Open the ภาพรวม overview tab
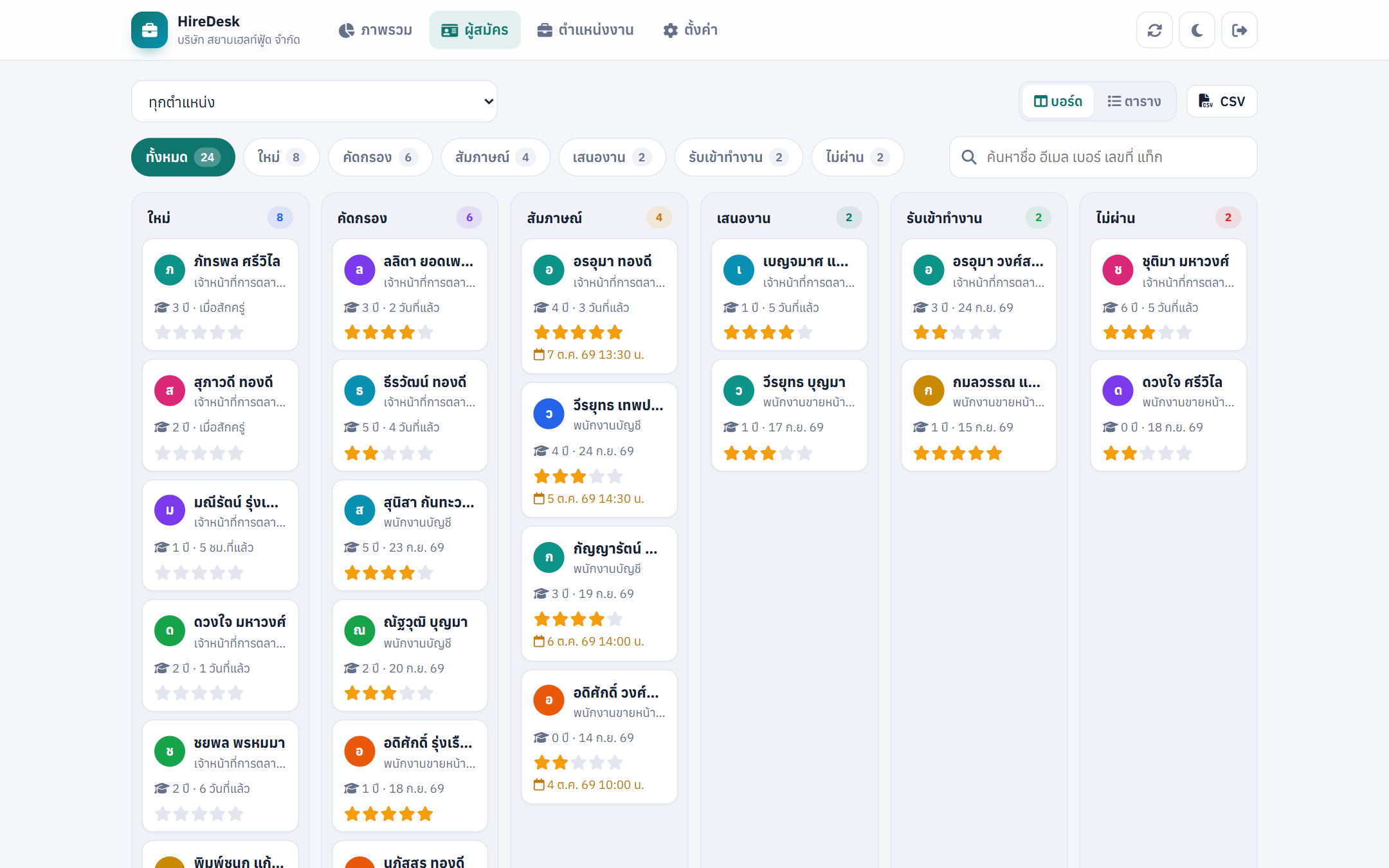 [x=376, y=30]
